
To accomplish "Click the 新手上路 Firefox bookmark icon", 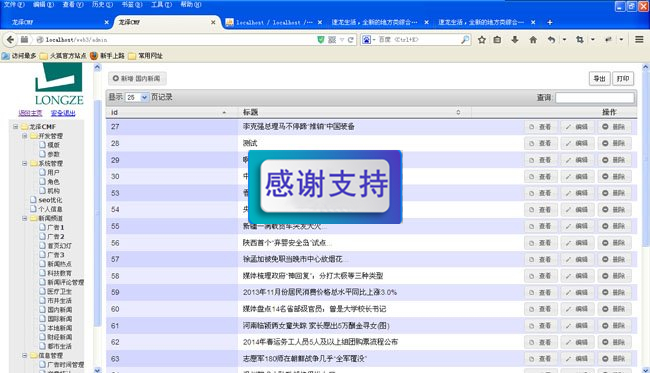I will pyautogui.click(x=94, y=56).
